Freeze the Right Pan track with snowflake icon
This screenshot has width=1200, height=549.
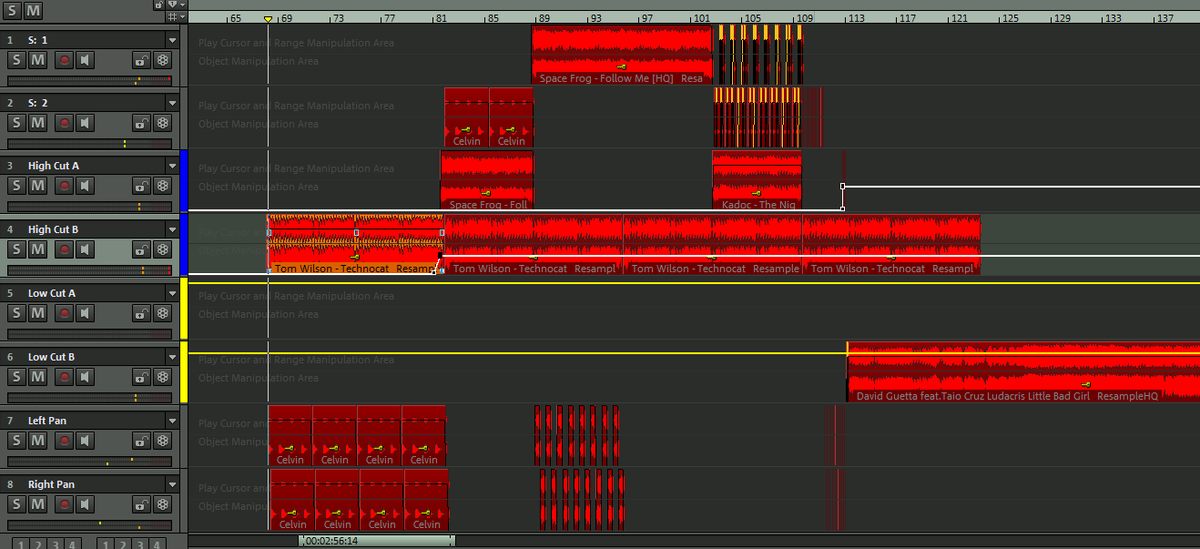coord(162,505)
